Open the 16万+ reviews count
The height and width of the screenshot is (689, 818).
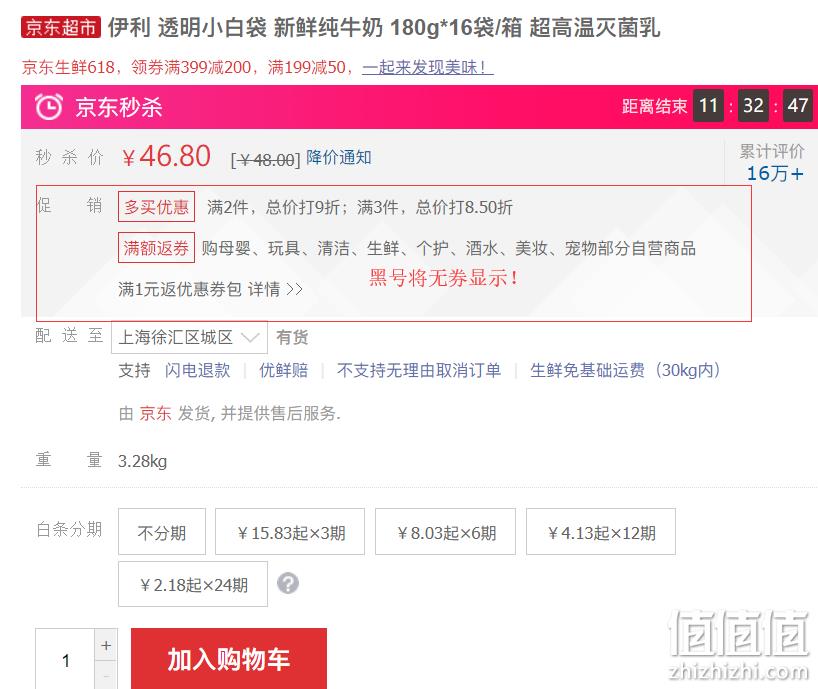[775, 173]
